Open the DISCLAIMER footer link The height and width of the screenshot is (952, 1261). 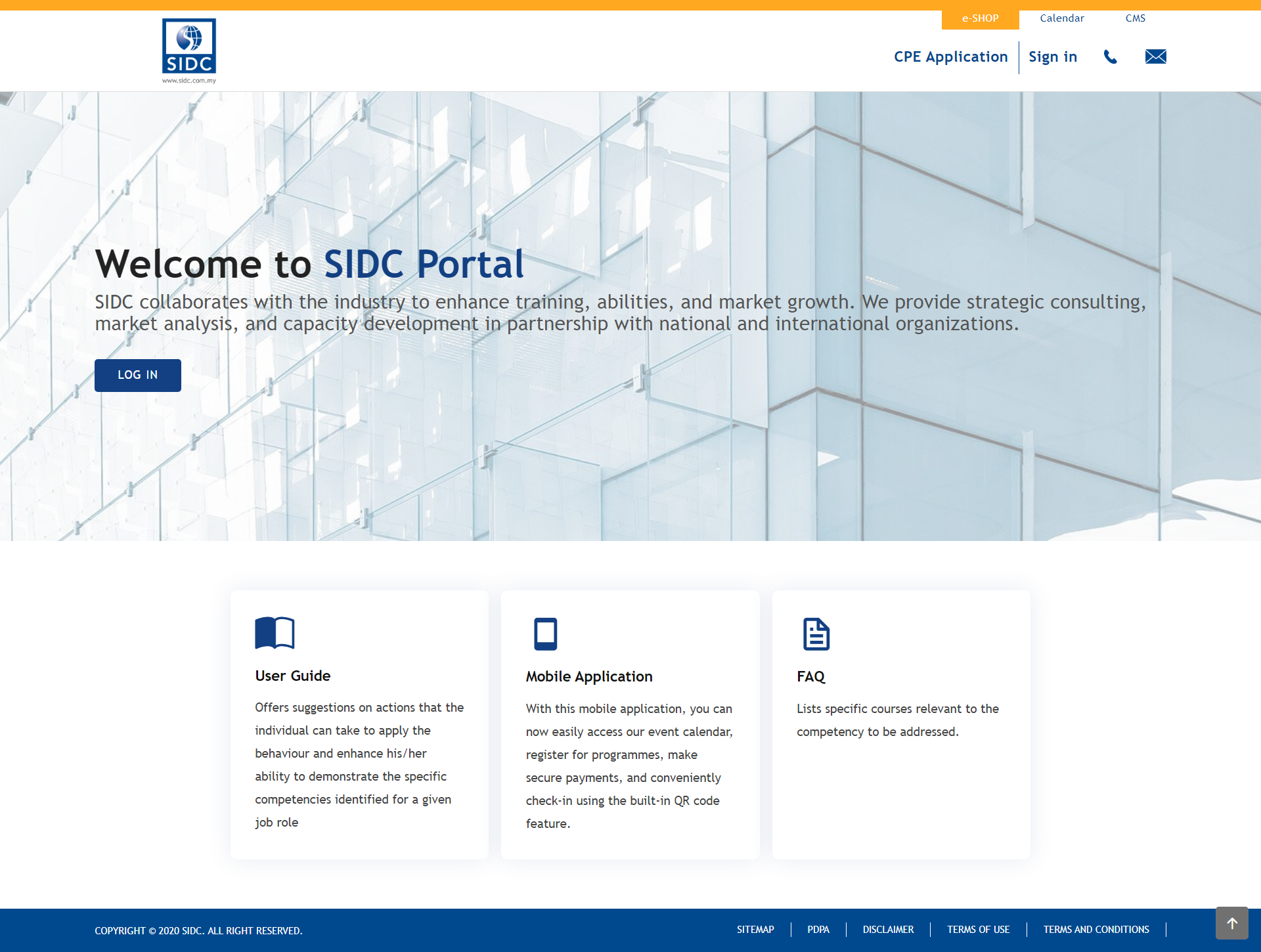[x=888, y=930]
